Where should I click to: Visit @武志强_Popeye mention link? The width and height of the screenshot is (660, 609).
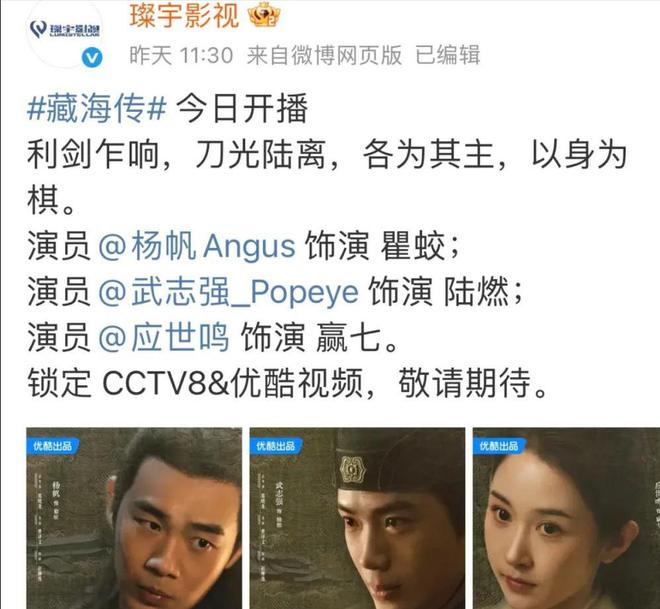(x=228, y=291)
